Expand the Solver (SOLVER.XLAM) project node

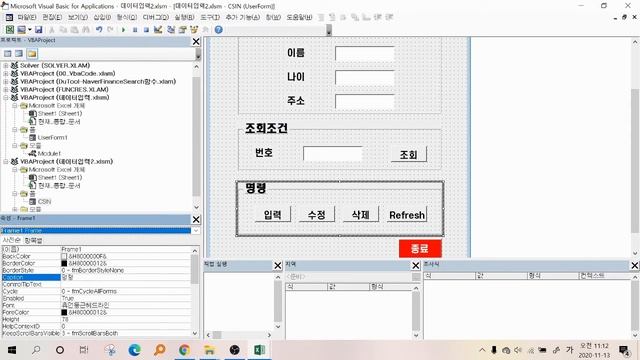(6, 65)
